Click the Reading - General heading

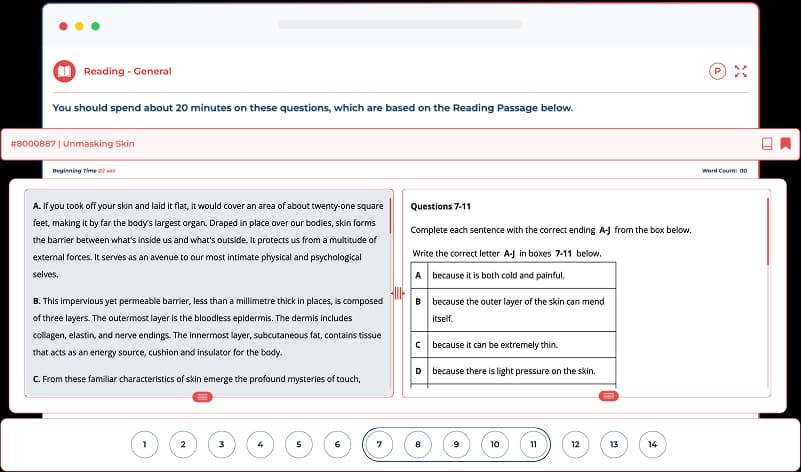(x=127, y=71)
